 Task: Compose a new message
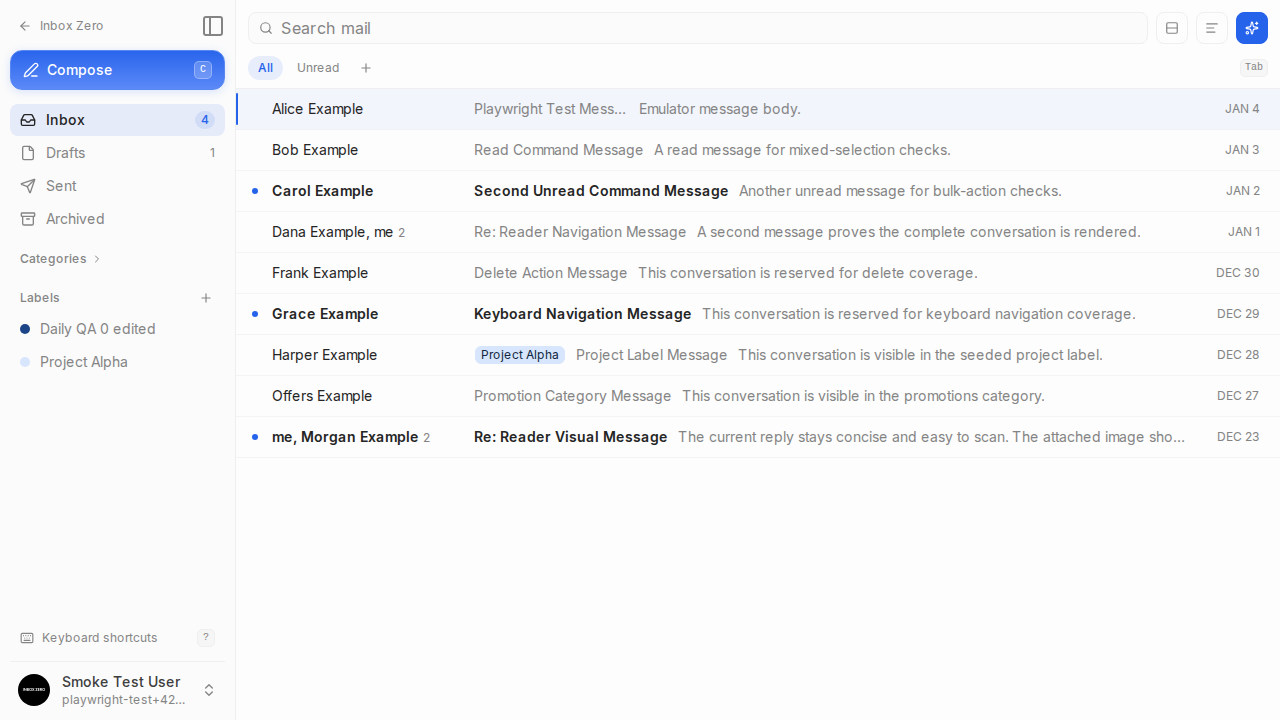(x=117, y=70)
